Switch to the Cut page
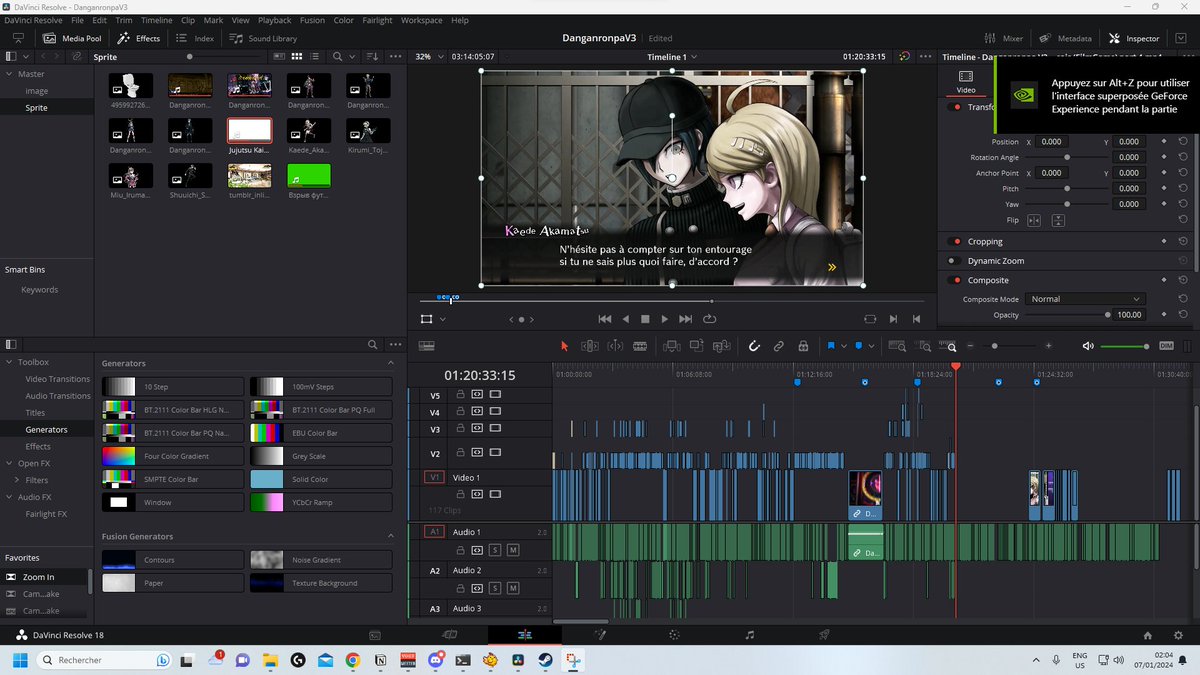Screen dimensions: 1200x675 (x=450, y=635)
